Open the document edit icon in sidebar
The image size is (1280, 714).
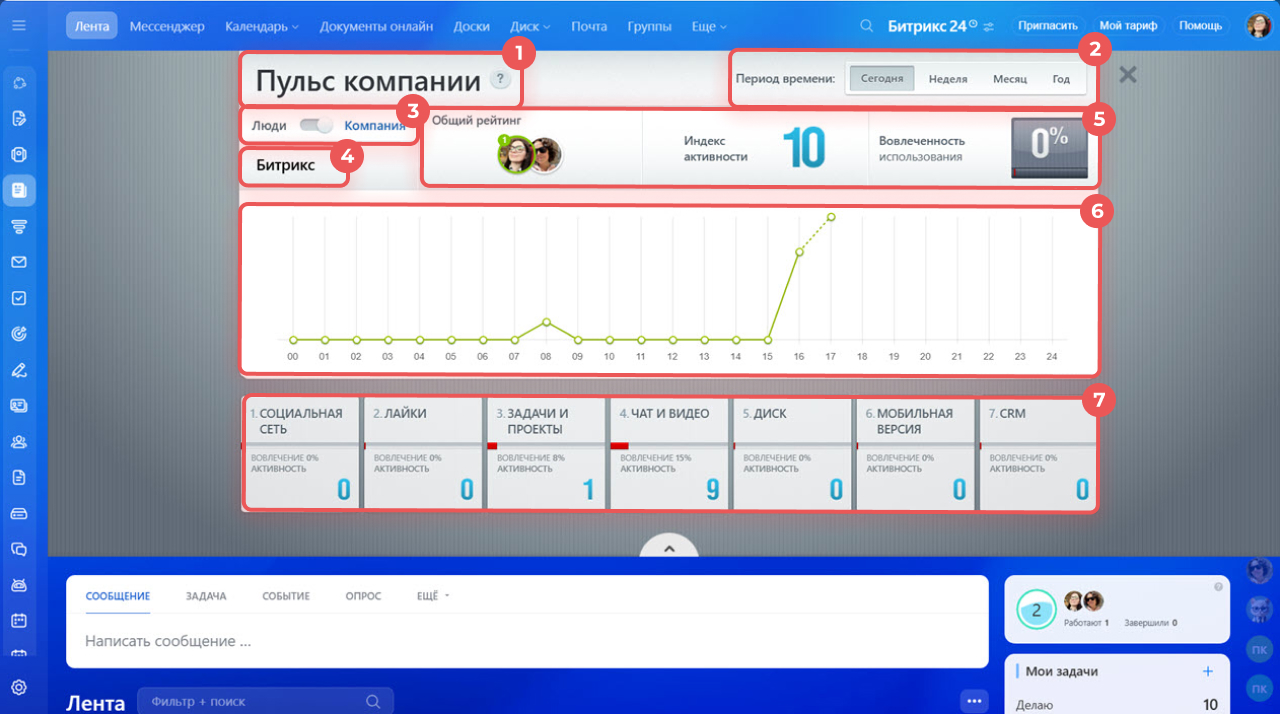tap(19, 119)
